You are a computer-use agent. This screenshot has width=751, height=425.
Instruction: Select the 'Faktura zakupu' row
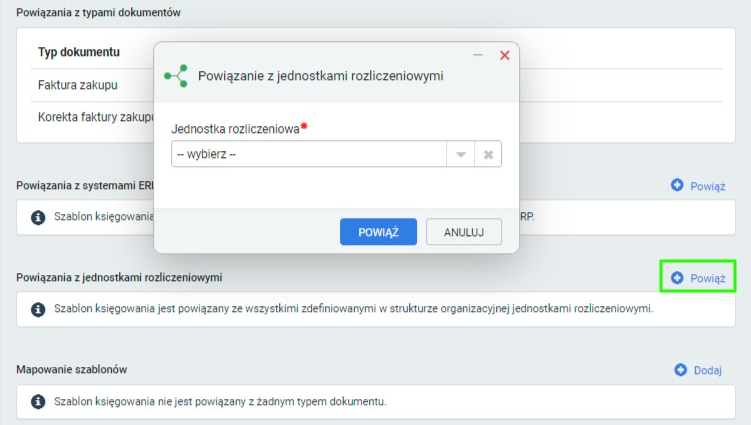pos(376,85)
